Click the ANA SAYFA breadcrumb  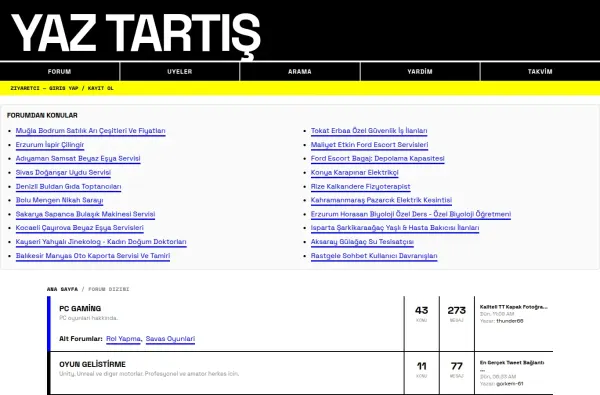(62, 289)
